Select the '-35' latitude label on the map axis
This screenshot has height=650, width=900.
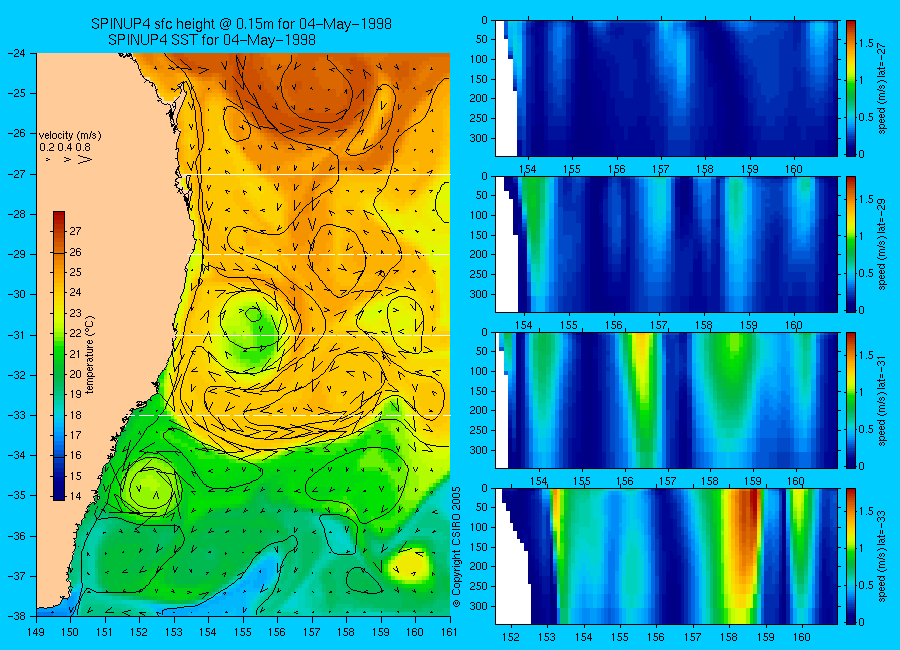pos(15,496)
